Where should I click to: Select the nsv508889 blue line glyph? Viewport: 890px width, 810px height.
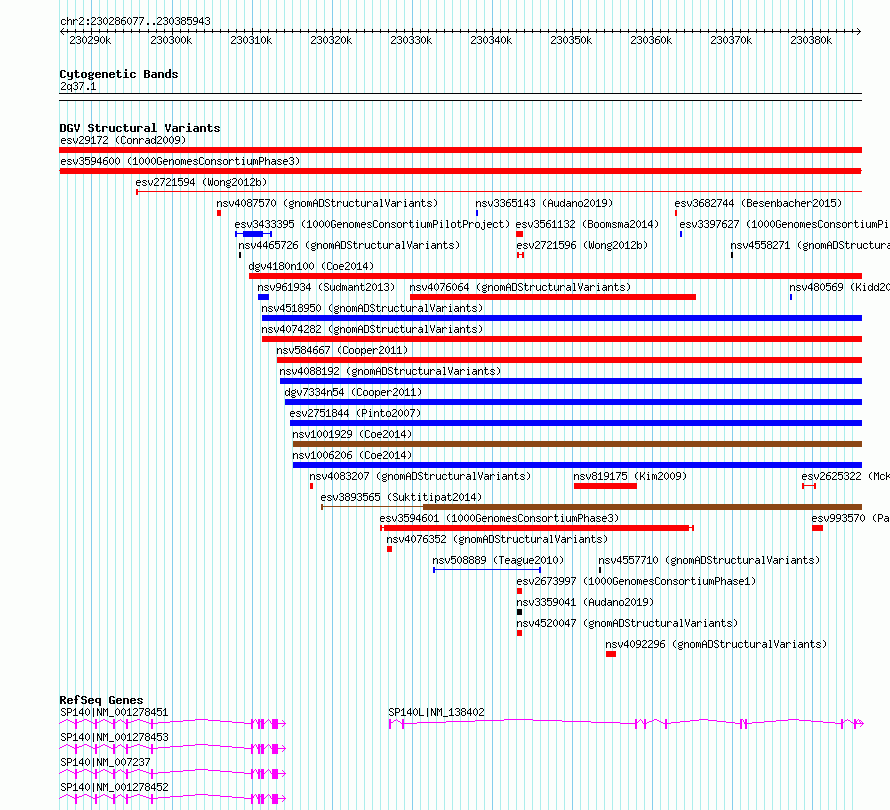click(487, 570)
